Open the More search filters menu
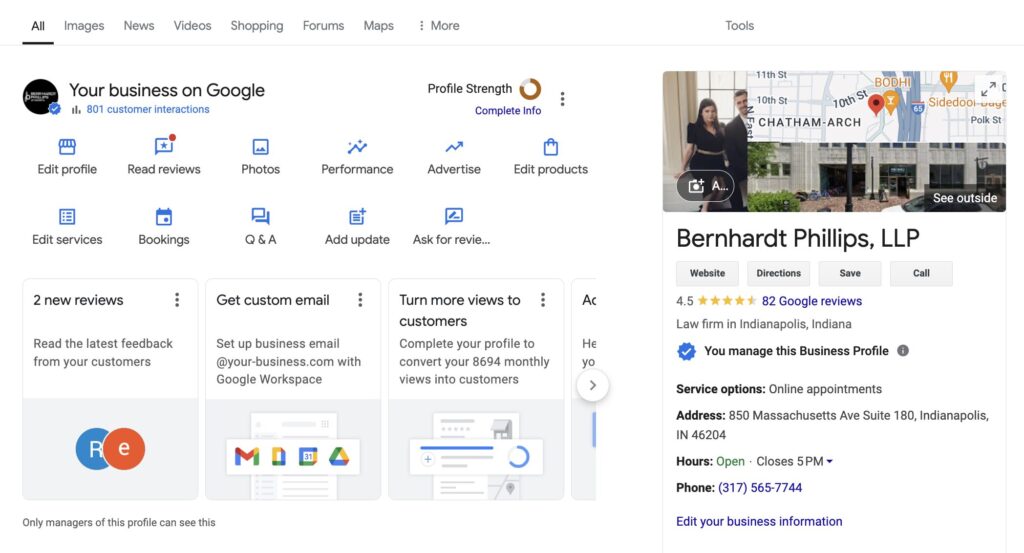The width and height of the screenshot is (1024, 553). [439, 25]
